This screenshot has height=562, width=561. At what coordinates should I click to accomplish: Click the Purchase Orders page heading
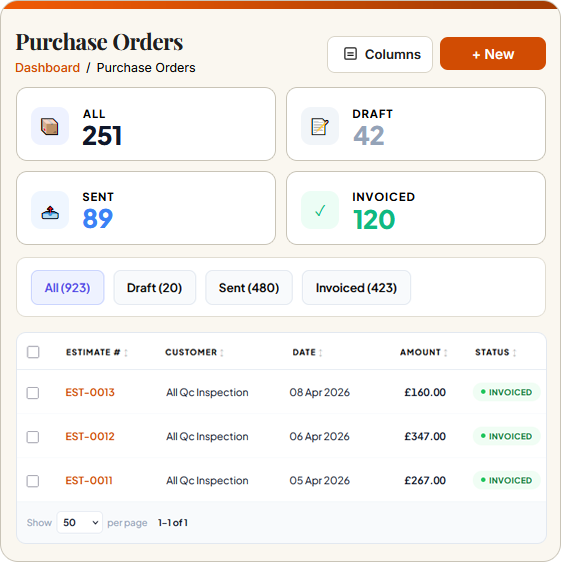(99, 42)
